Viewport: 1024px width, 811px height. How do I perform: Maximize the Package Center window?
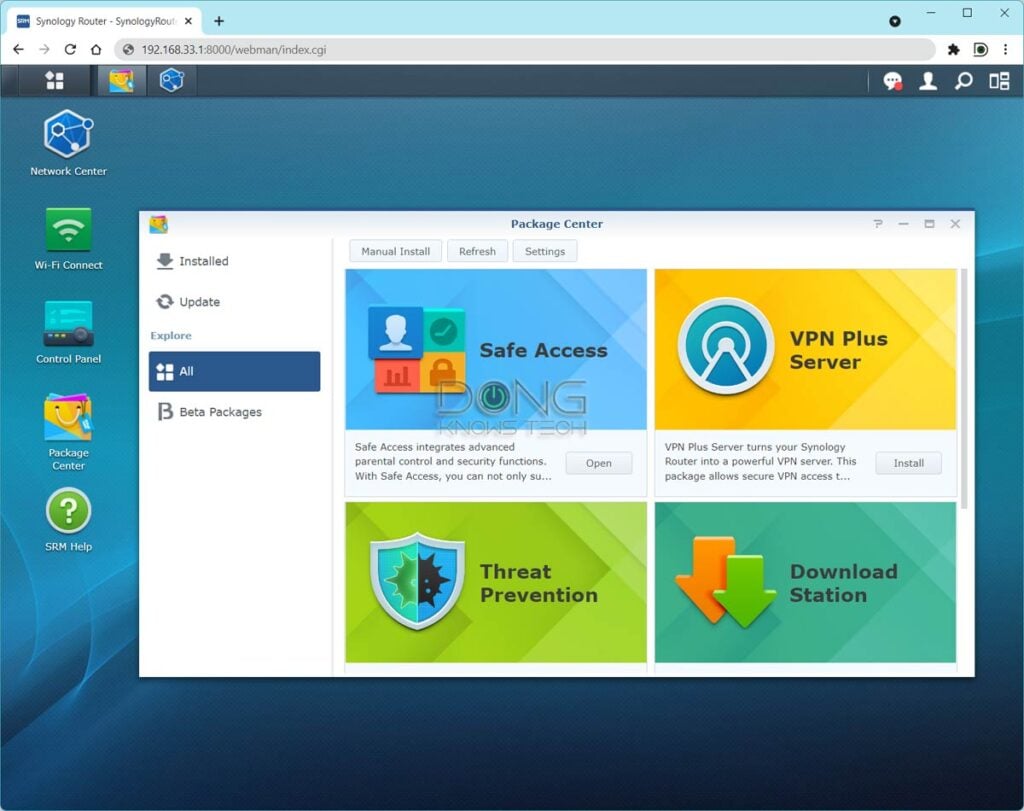pos(929,224)
